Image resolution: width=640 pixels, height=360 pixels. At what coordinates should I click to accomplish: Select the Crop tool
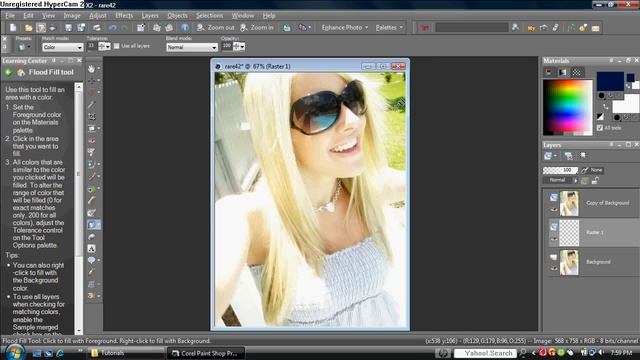point(91,116)
